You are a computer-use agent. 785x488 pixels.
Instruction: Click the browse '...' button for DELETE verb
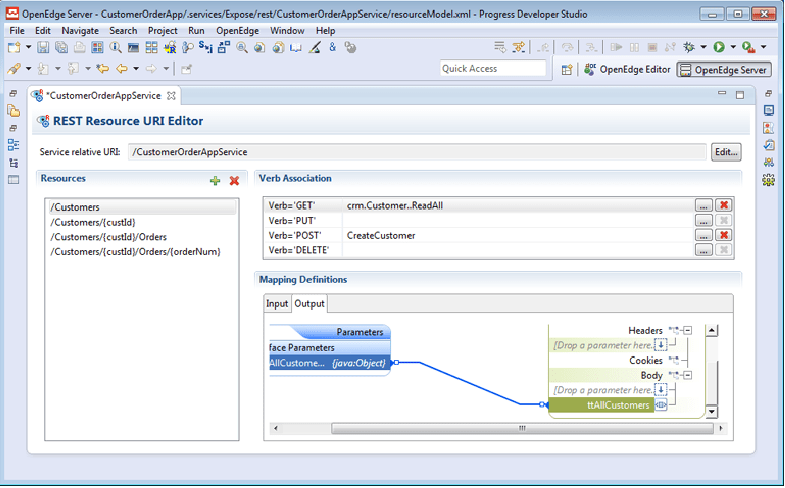[703, 250]
